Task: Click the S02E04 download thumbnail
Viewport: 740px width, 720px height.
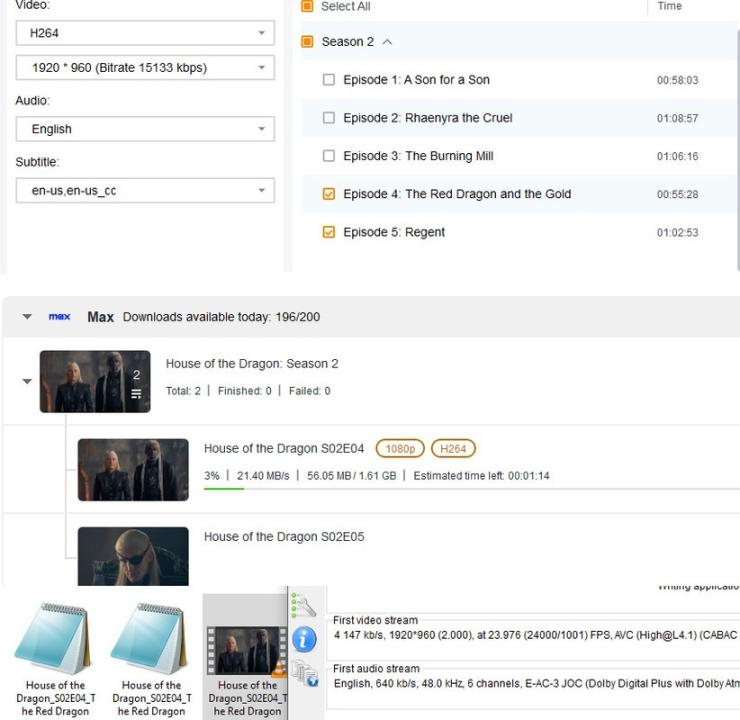Action: (x=133, y=470)
